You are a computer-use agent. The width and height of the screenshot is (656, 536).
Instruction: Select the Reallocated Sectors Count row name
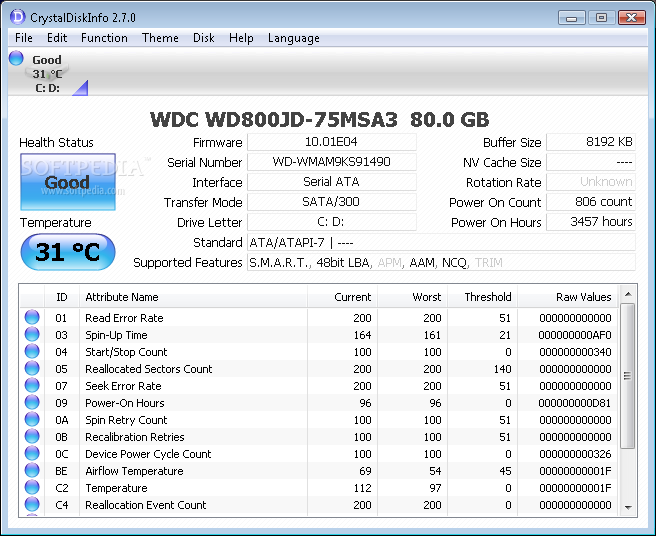[x=149, y=369]
